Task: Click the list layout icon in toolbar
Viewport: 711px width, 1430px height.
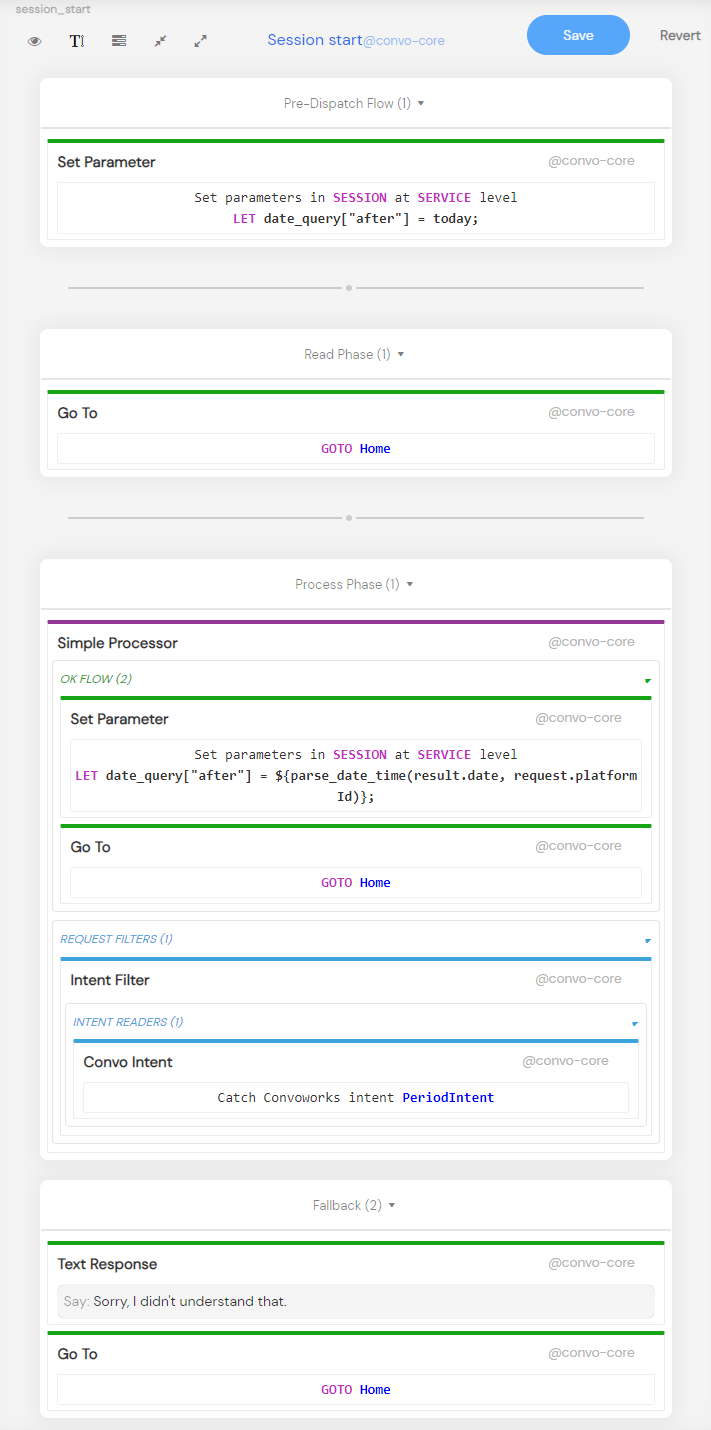Action: pos(119,41)
